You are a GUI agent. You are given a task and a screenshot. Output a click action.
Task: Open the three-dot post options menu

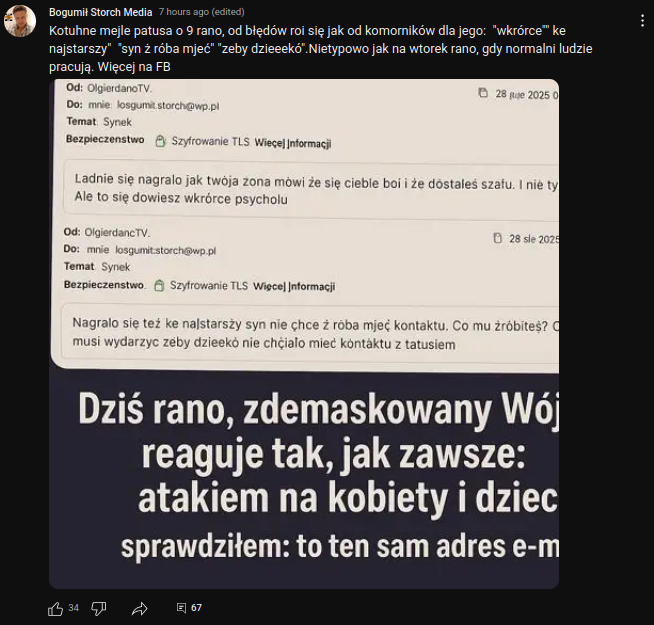tap(642, 20)
